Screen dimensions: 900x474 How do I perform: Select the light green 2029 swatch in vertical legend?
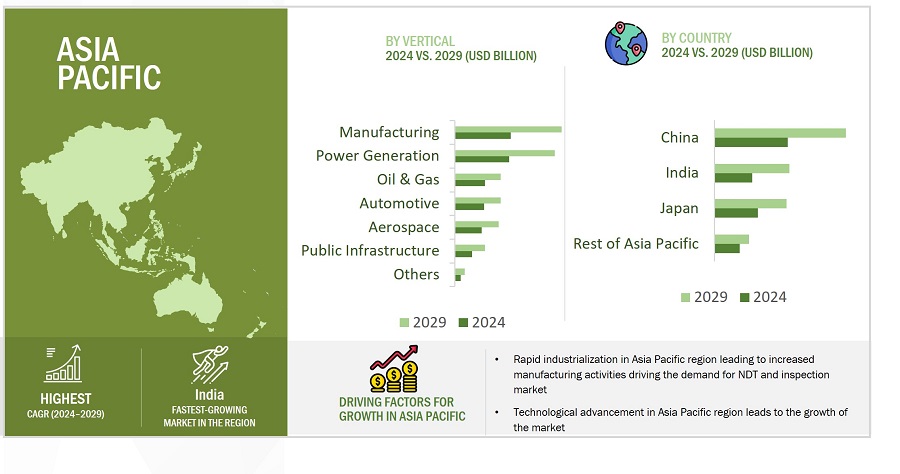click(x=405, y=322)
